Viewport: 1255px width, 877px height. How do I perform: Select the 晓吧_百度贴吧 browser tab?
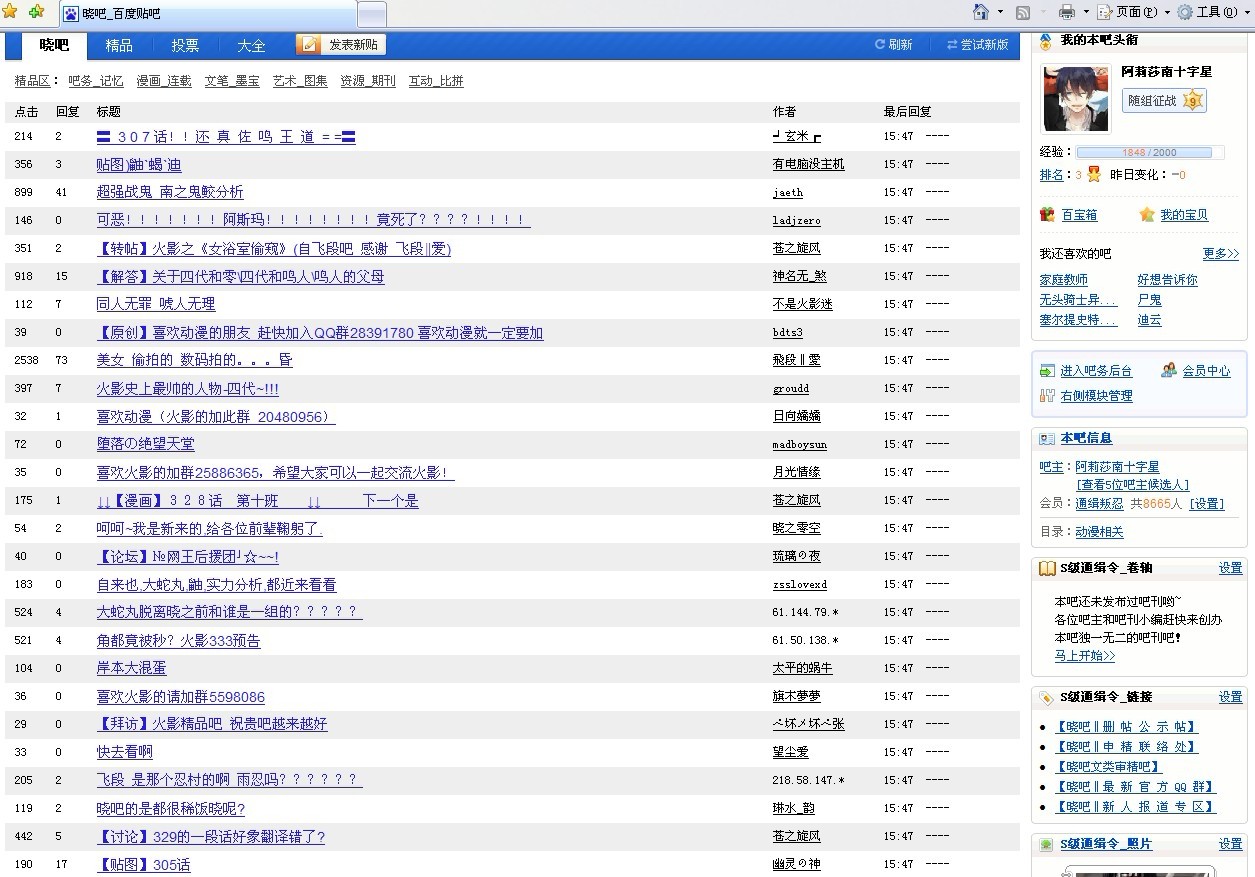(208, 14)
